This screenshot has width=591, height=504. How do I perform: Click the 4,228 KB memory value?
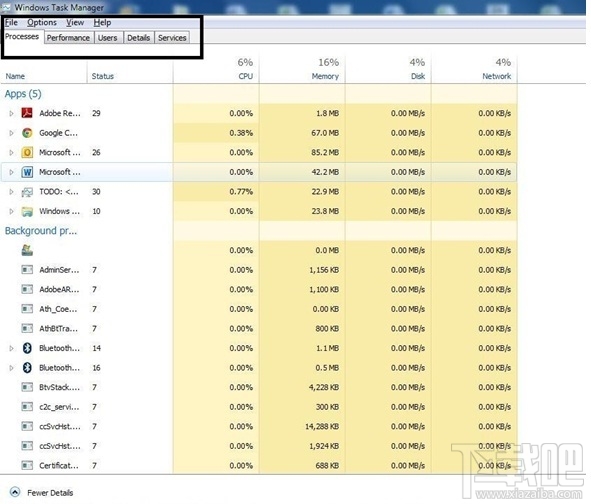324,387
